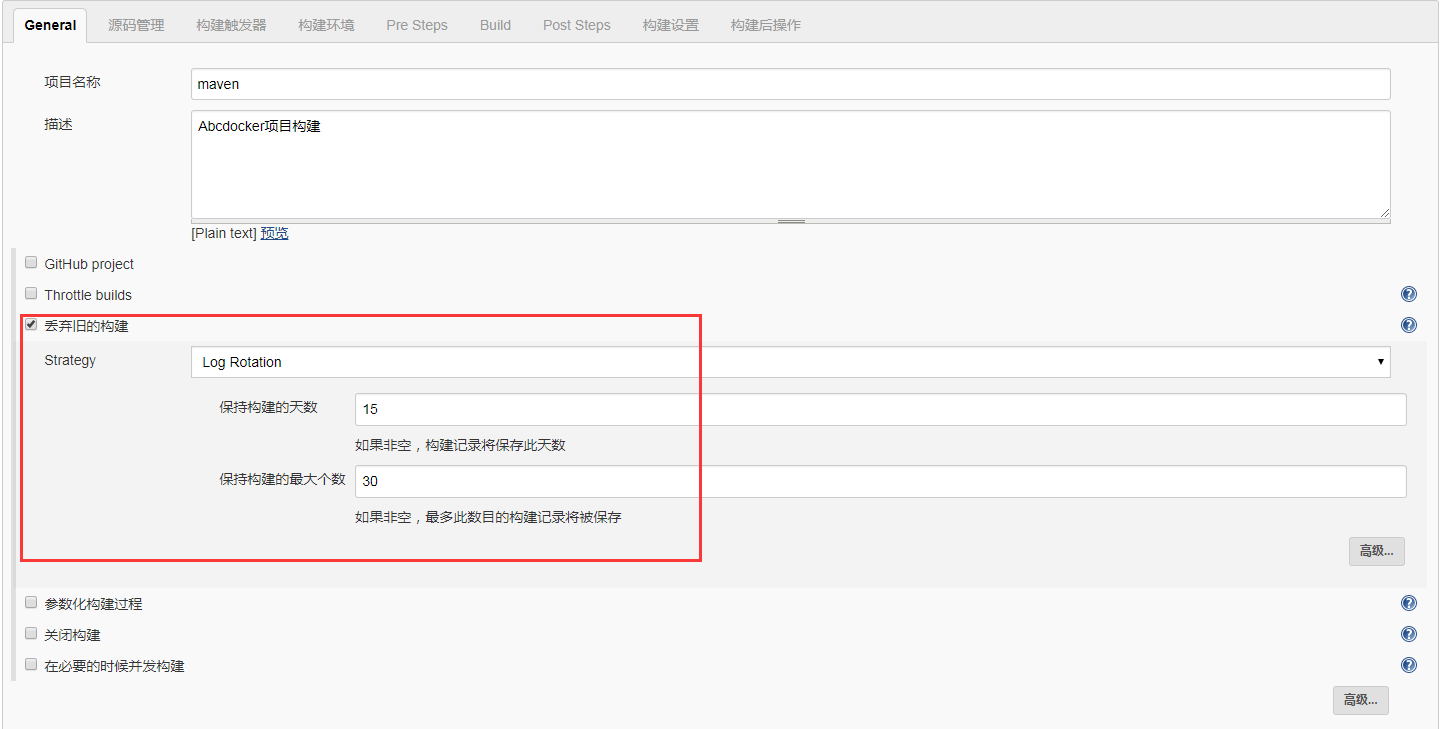Click the hint 如果非空，构建记录将保存此天数
Viewport: 1442px width, 729px height.
460,445
